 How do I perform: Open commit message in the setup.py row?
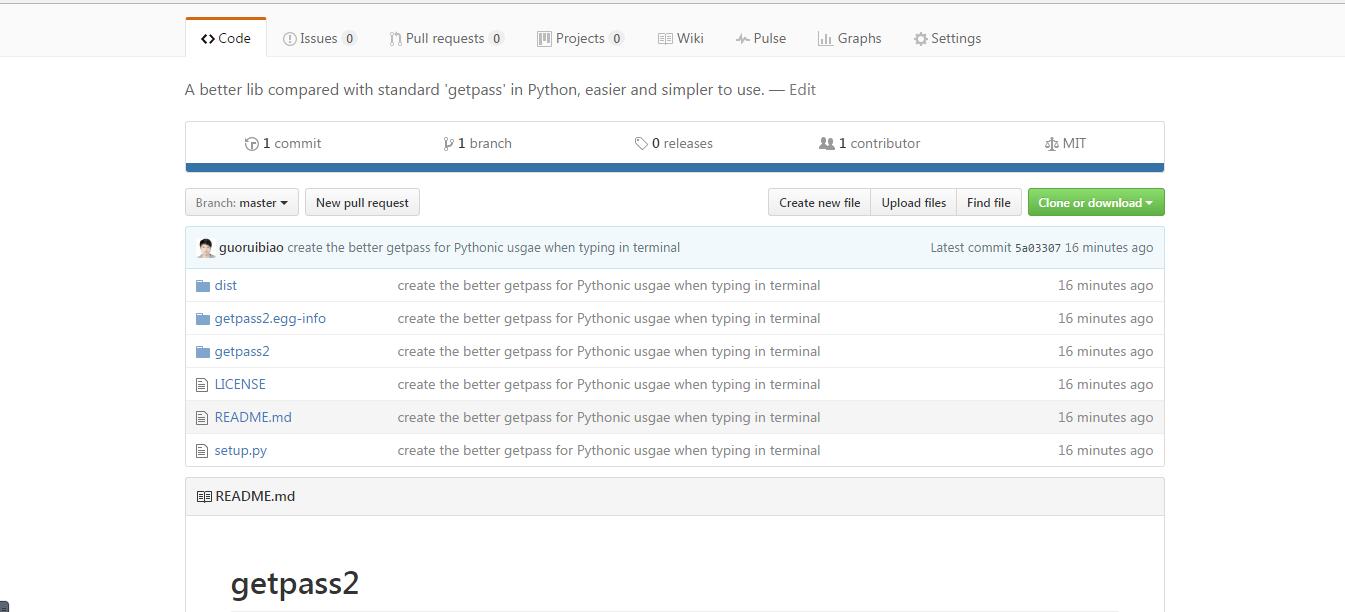click(609, 450)
